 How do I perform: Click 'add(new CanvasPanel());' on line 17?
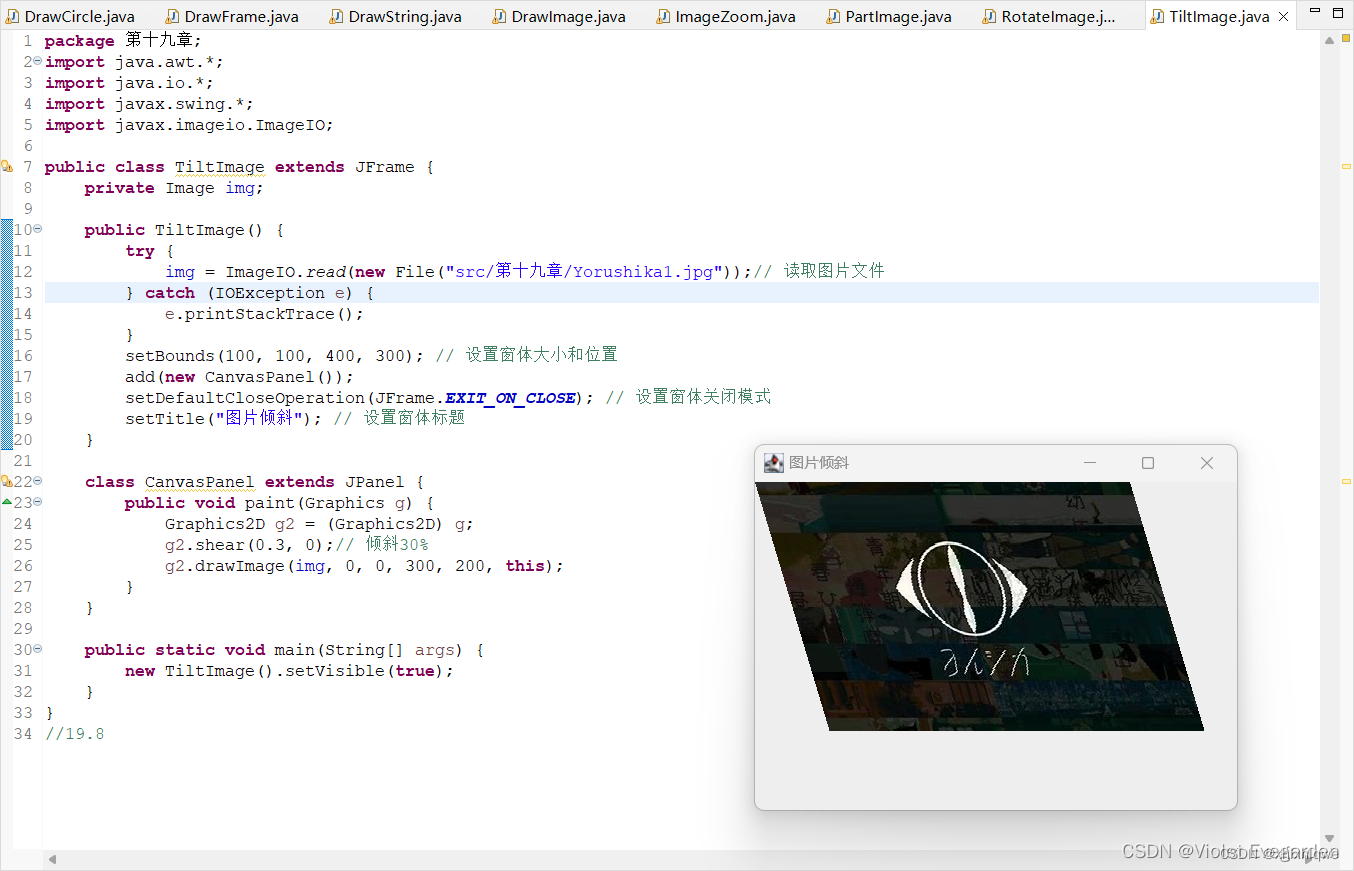coord(240,377)
